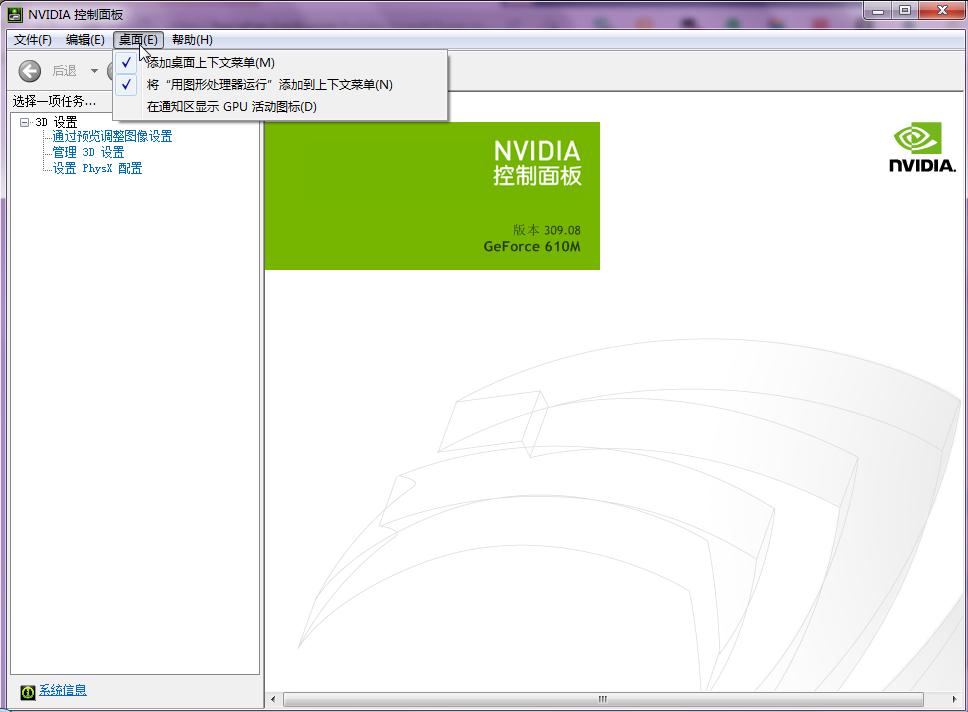968x712 pixels.
Task: Open the 帮助(H) menu
Action: tap(190, 40)
